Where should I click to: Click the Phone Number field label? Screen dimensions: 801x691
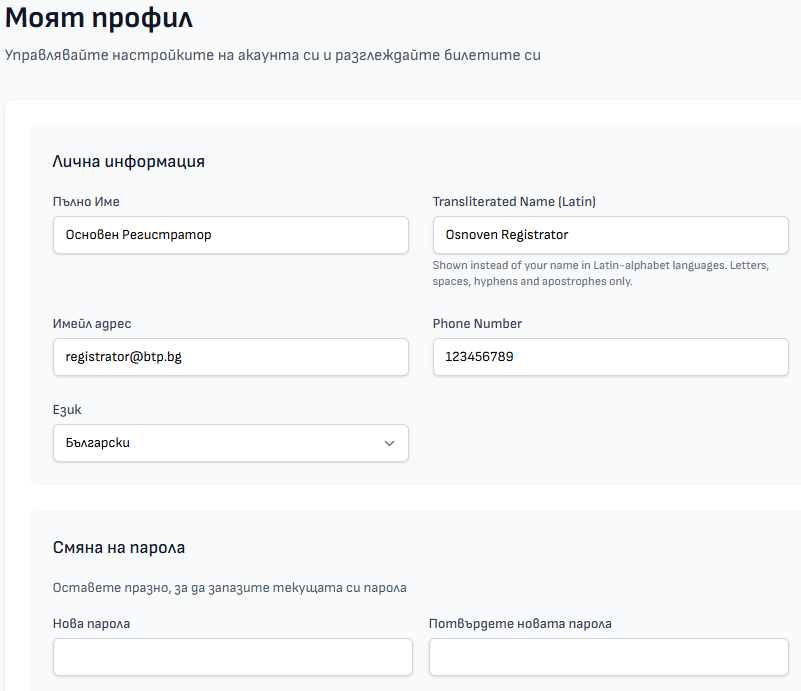477,324
